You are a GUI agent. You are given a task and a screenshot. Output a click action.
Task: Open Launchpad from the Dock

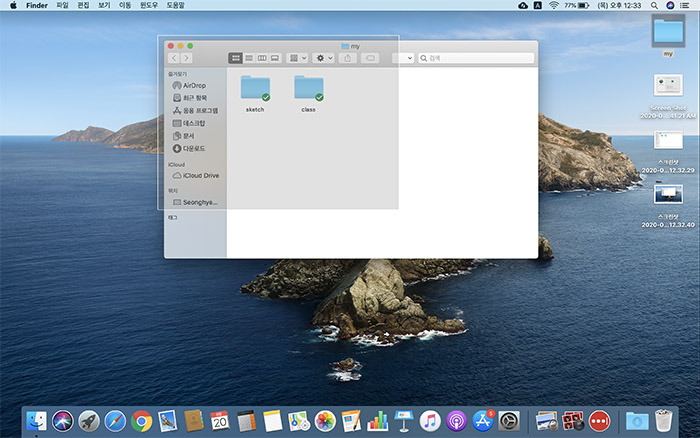[x=89, y=421]
